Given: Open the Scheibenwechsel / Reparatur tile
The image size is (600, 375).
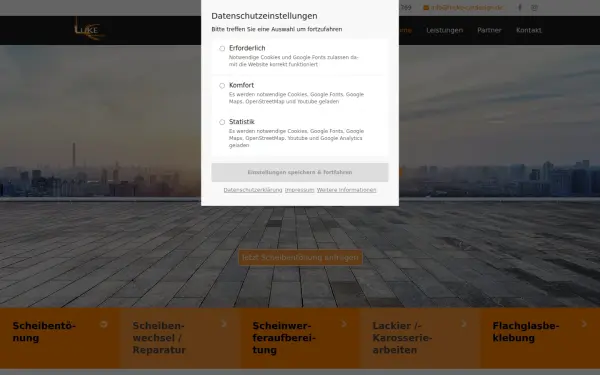Looking at the screenshot, I should [180, 338].
